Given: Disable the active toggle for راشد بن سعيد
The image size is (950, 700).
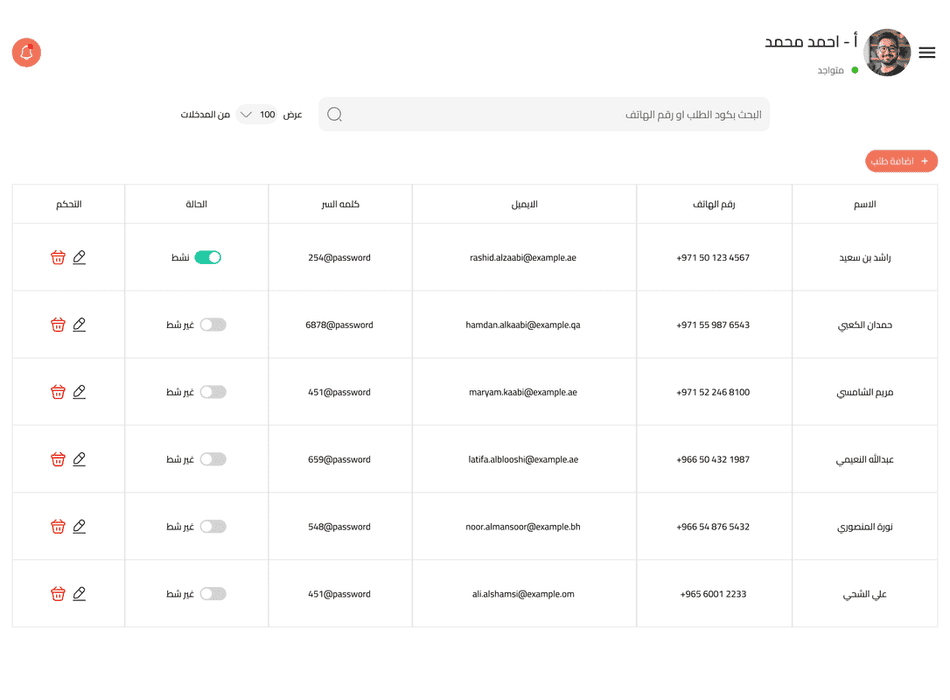Looking at the screenshot, I should 208,257.
